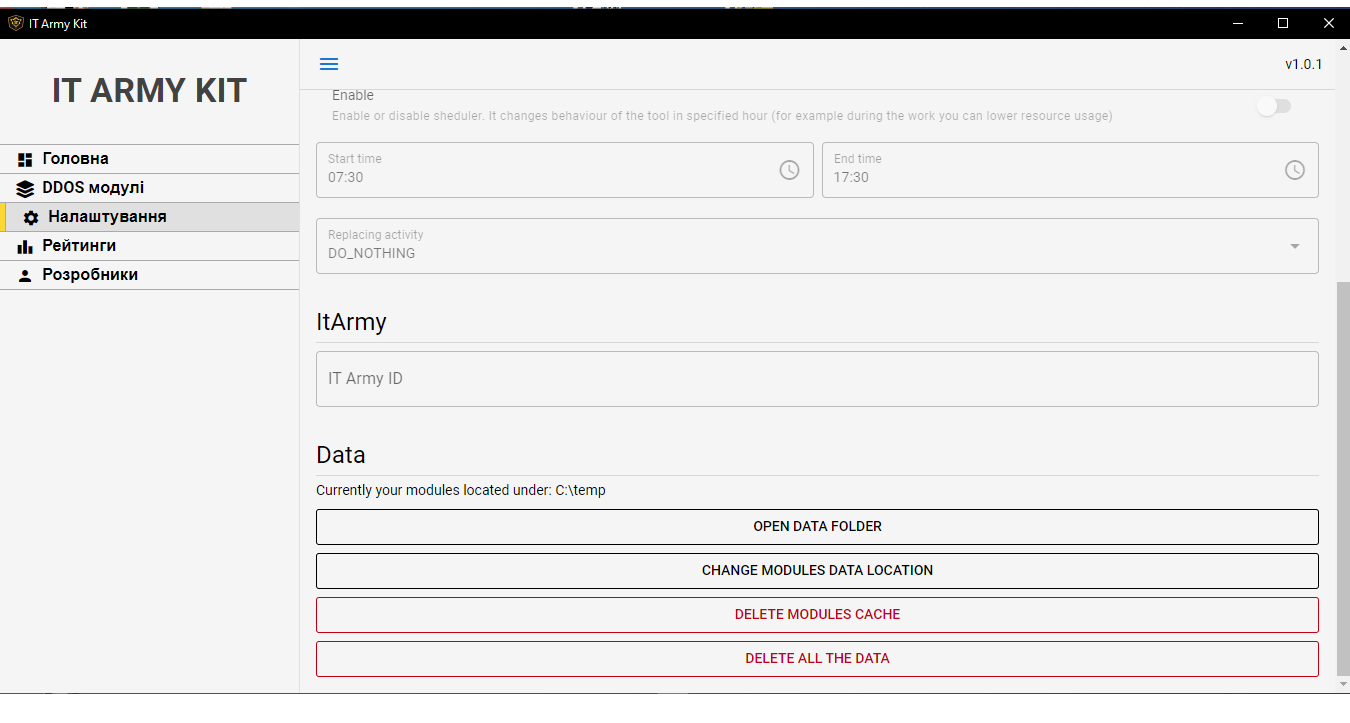
Task: Click the Delete All The Data button
Action: coord(817,659)
